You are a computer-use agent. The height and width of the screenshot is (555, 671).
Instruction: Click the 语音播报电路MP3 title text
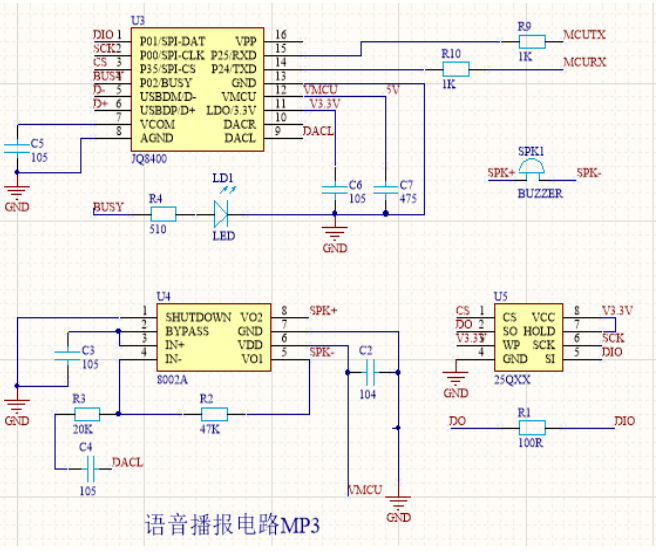[x=232, y=525]
